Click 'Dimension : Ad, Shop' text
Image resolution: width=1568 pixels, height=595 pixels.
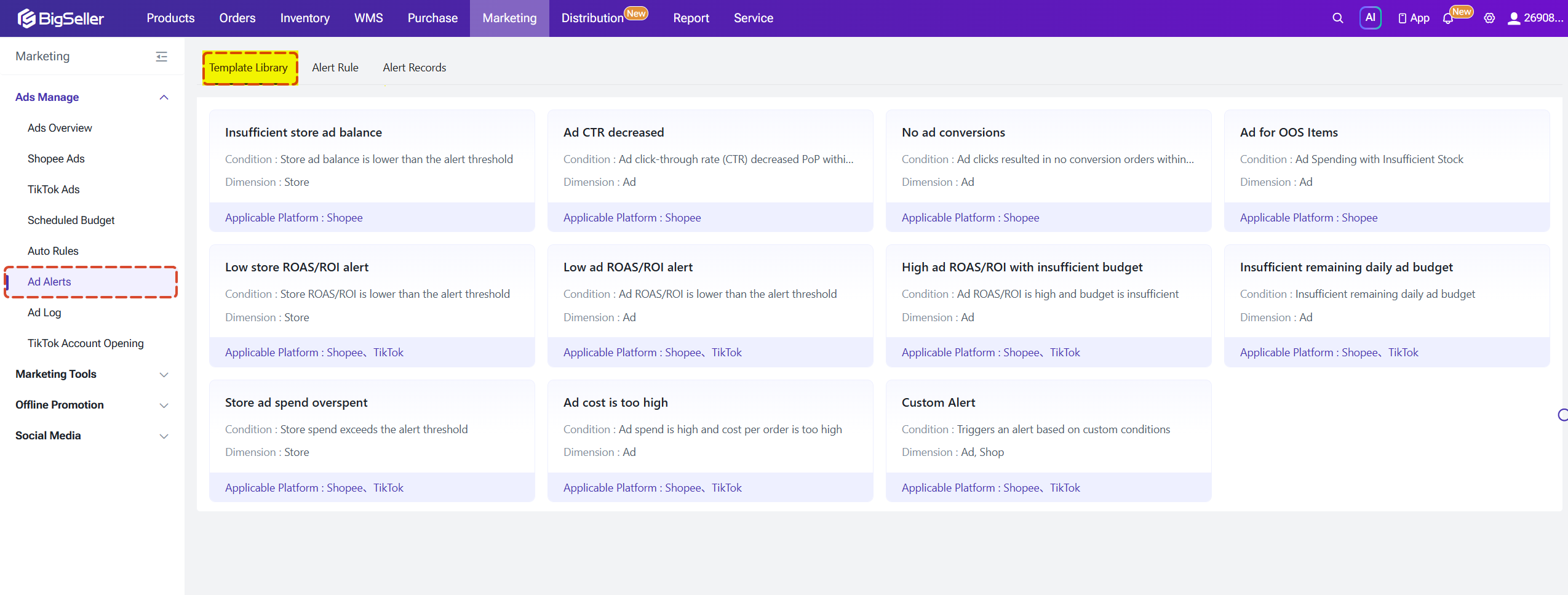click(x=953, y=452)
